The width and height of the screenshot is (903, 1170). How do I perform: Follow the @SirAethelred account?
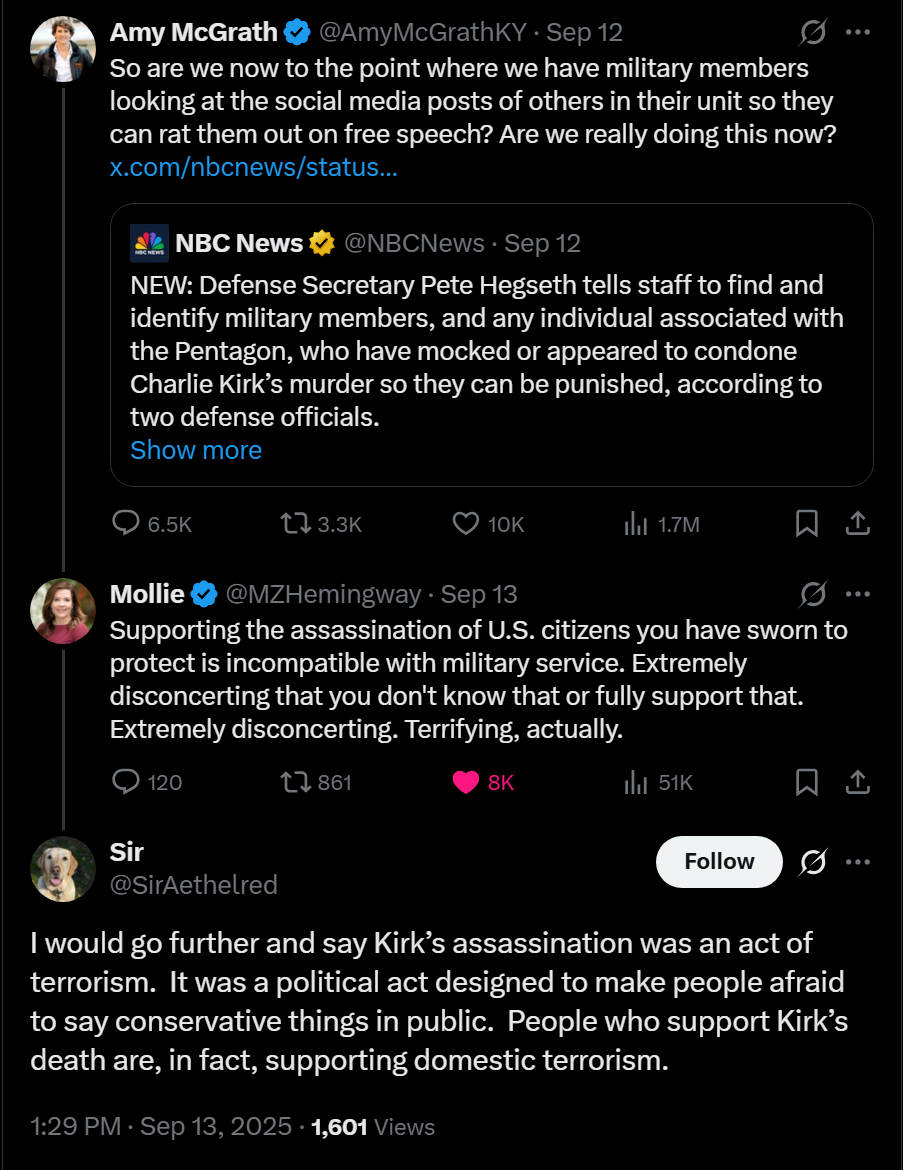(719, 862)
